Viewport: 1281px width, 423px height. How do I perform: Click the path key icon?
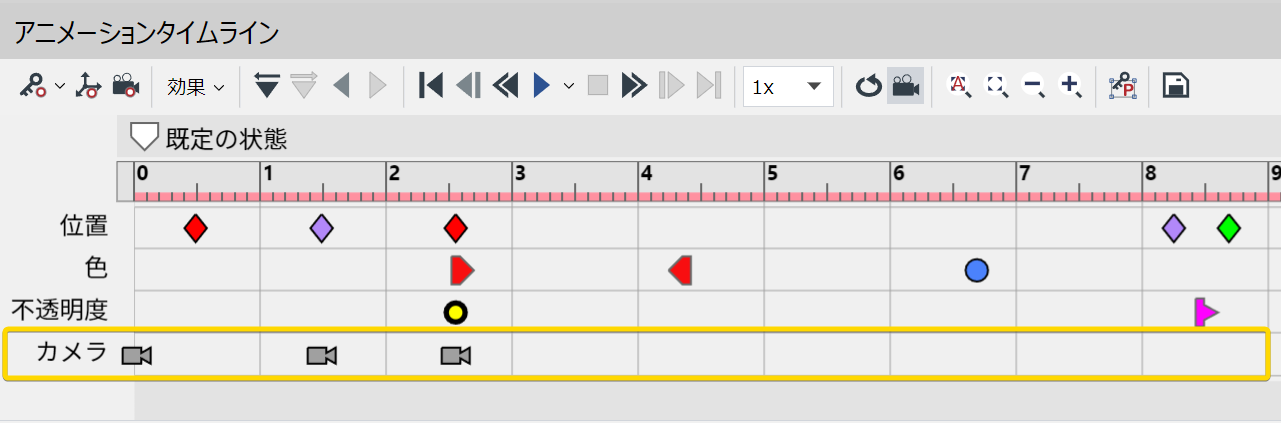[89, 86]
